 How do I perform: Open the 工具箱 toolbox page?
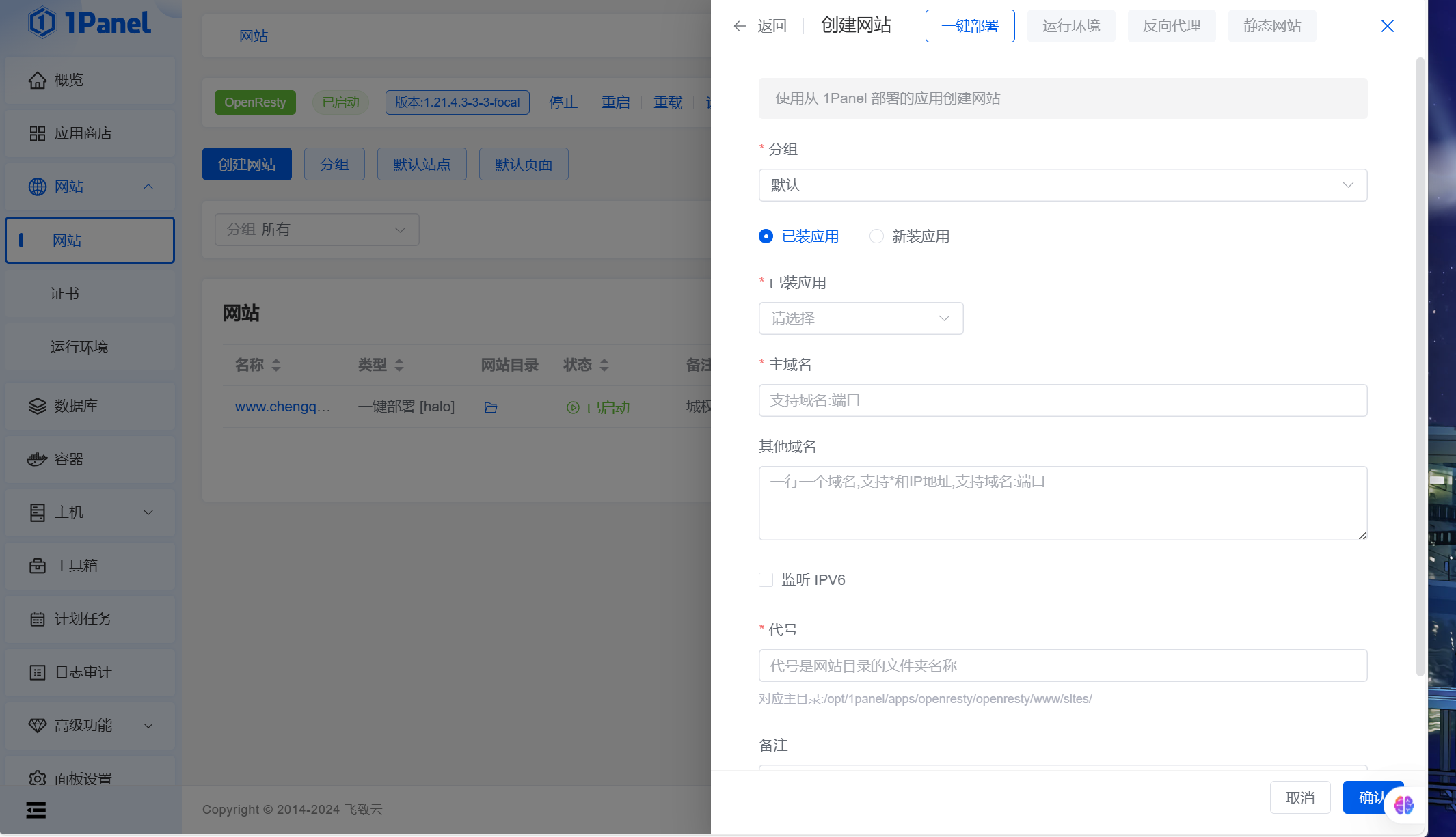click(75, 566)
